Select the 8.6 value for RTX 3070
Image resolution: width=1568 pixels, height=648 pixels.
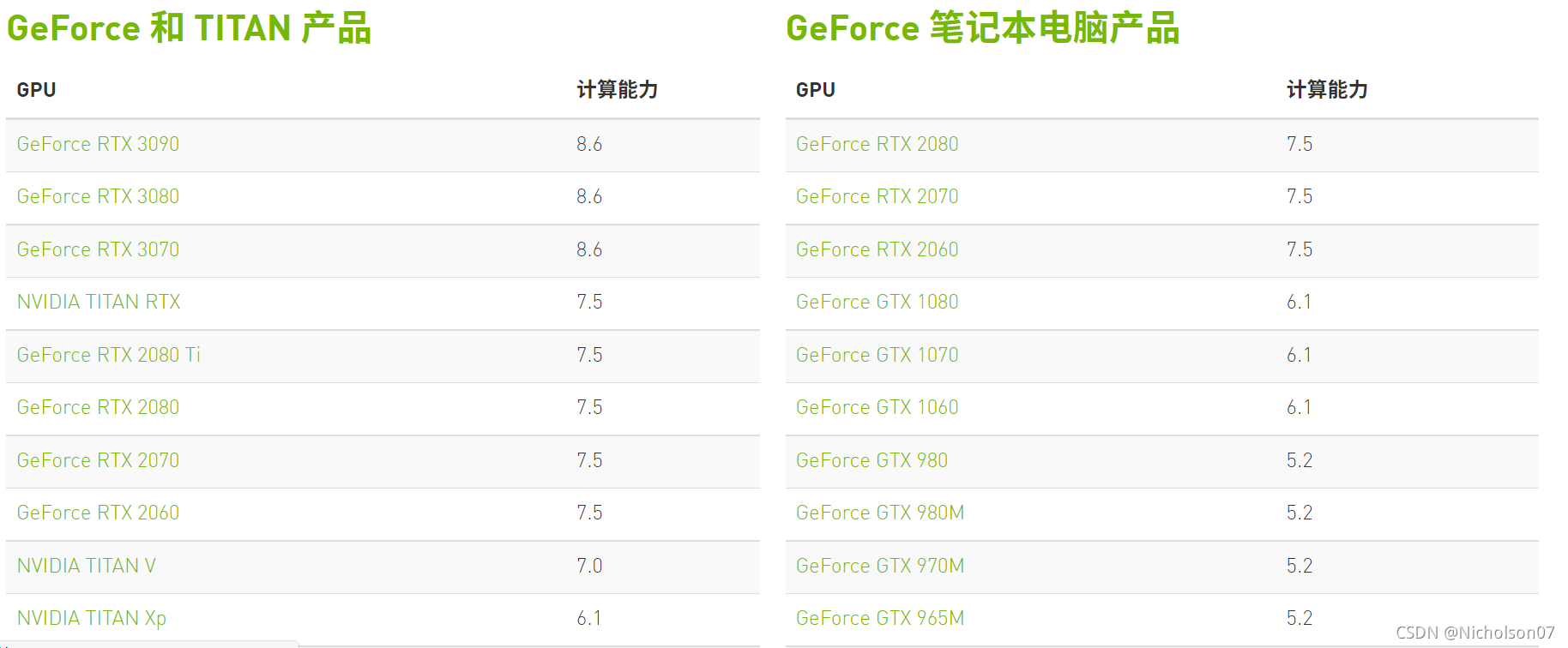click(589, 249)
